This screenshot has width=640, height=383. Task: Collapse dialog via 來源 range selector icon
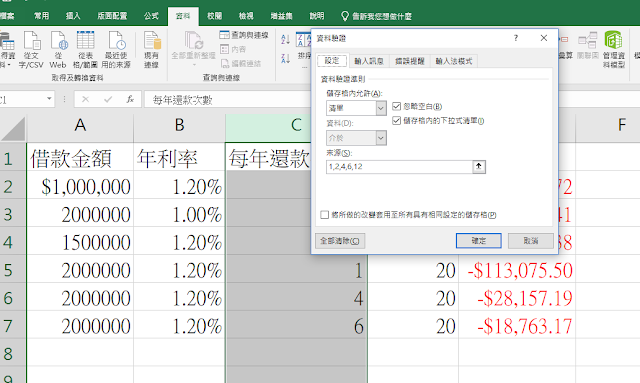(479, 167)
